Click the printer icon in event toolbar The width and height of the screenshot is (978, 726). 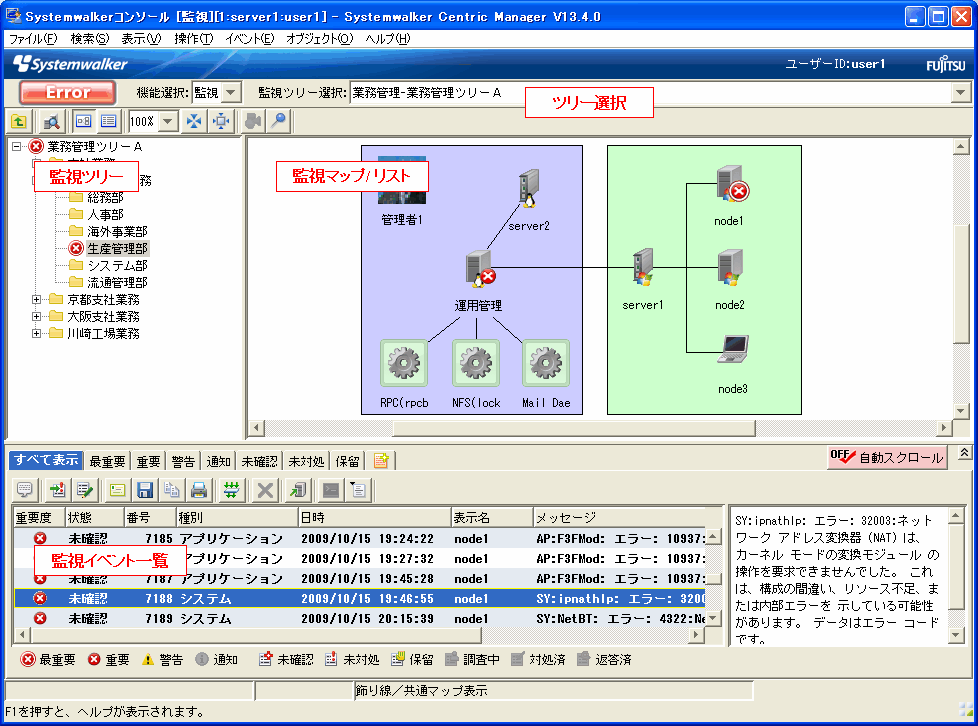pyautogui.click(x=199, y=490)
